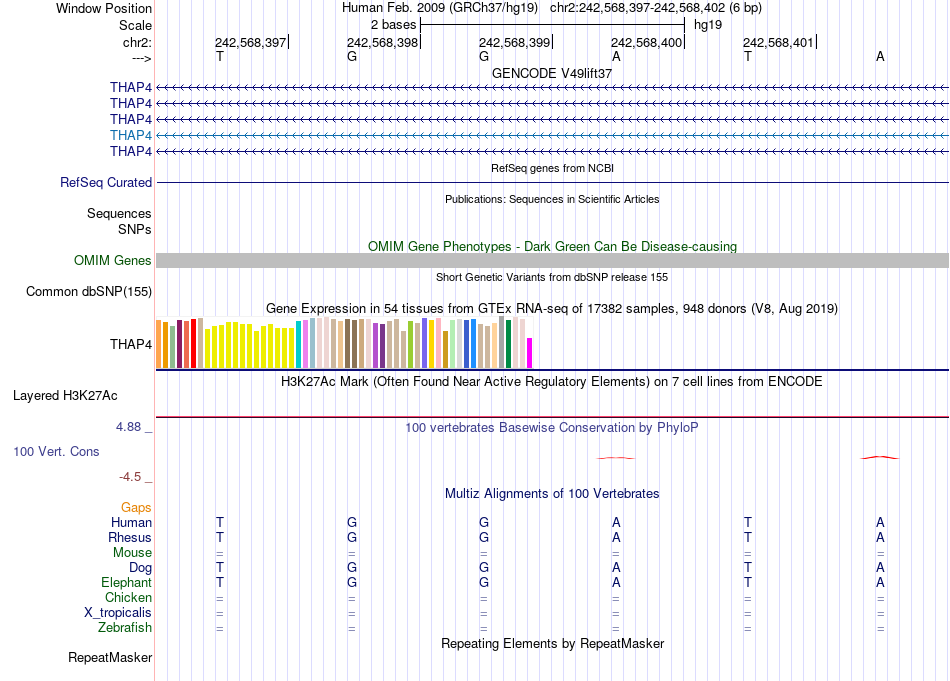Click the RepeatMasker track label

[110, 657]
